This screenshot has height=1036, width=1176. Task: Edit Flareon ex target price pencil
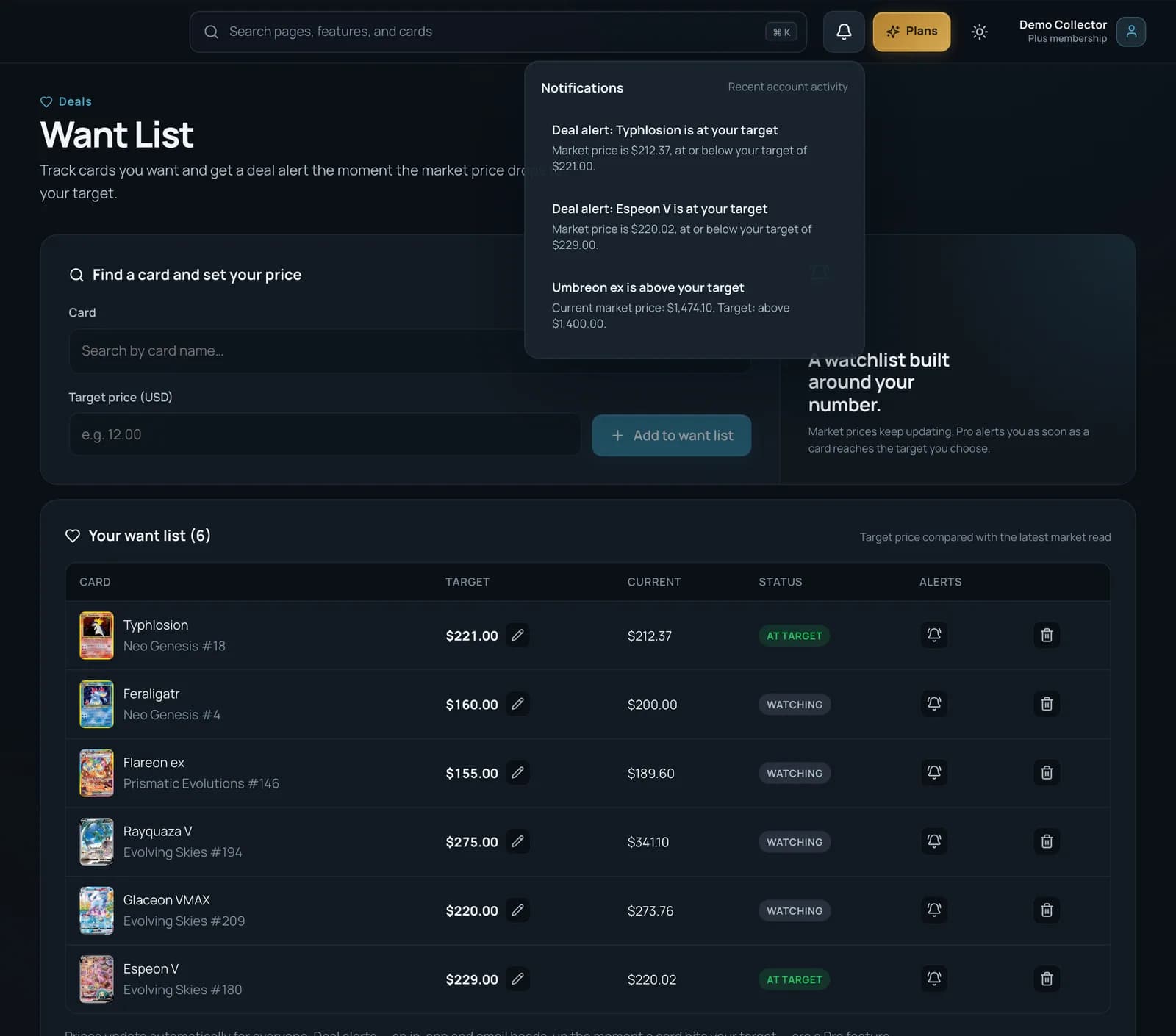(517, 772)
